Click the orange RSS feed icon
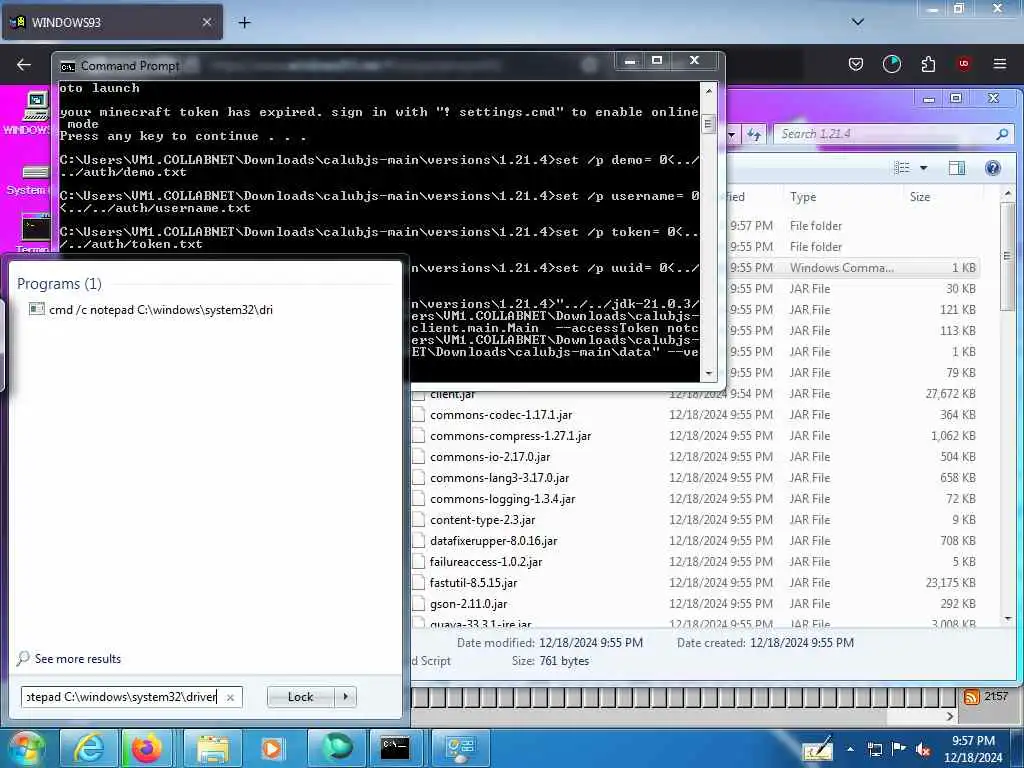This screenshot has width=1024, height=768. 972,697
